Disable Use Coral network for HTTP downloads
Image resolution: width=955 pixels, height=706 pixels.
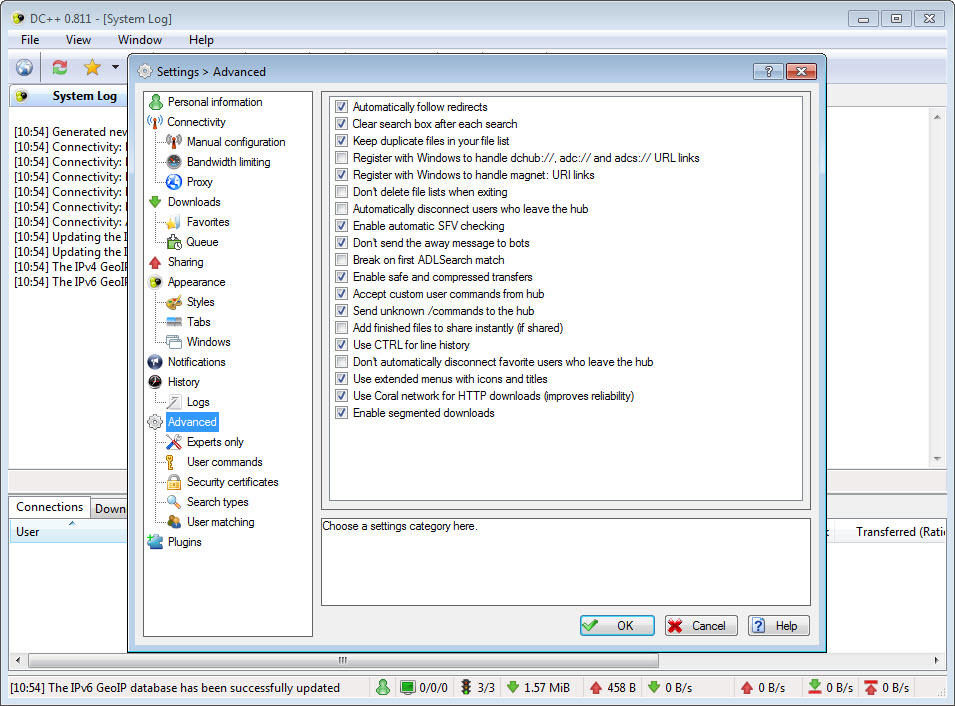click(342, 396)
